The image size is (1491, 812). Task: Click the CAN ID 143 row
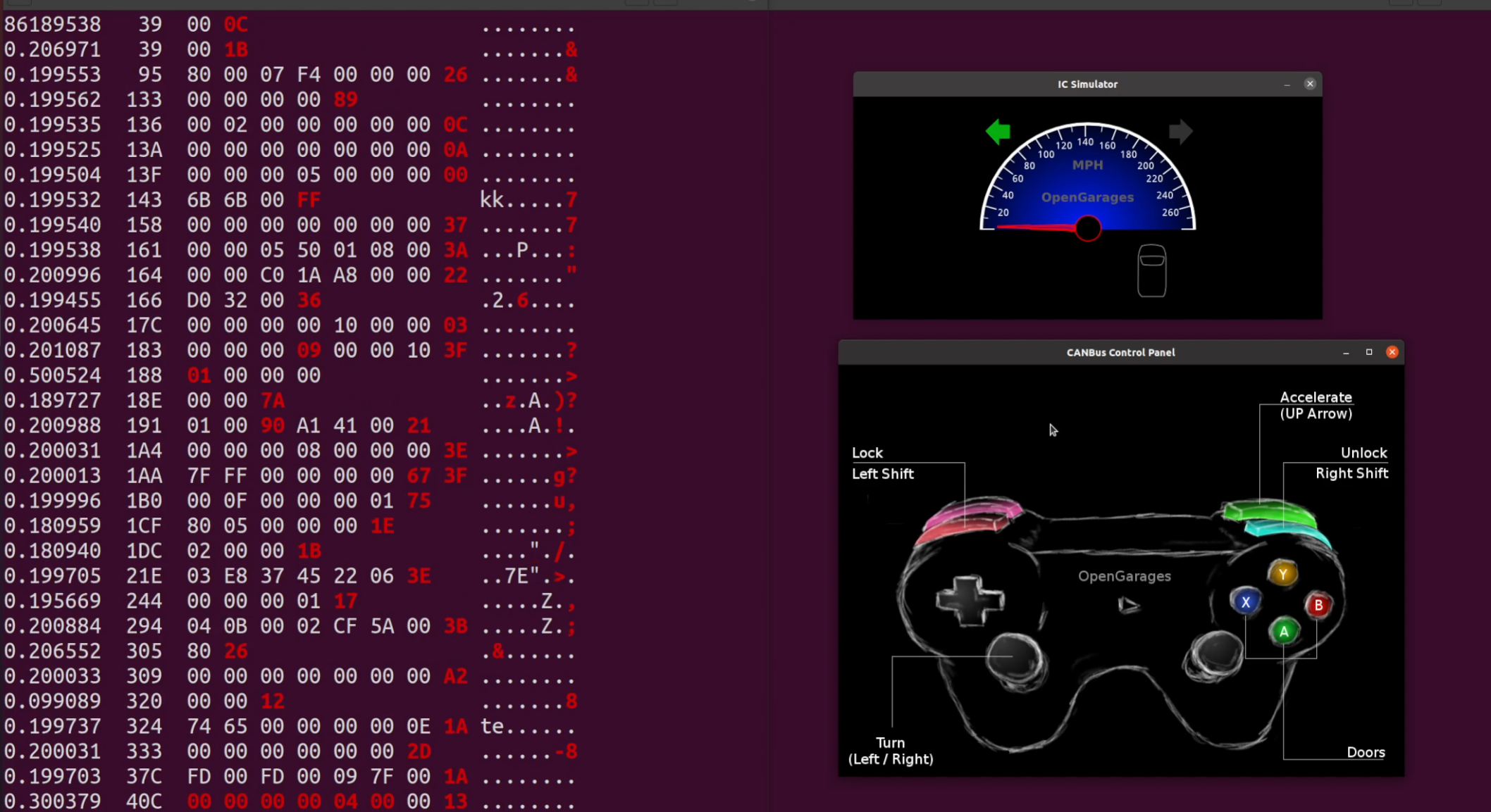tap(290, 200)
